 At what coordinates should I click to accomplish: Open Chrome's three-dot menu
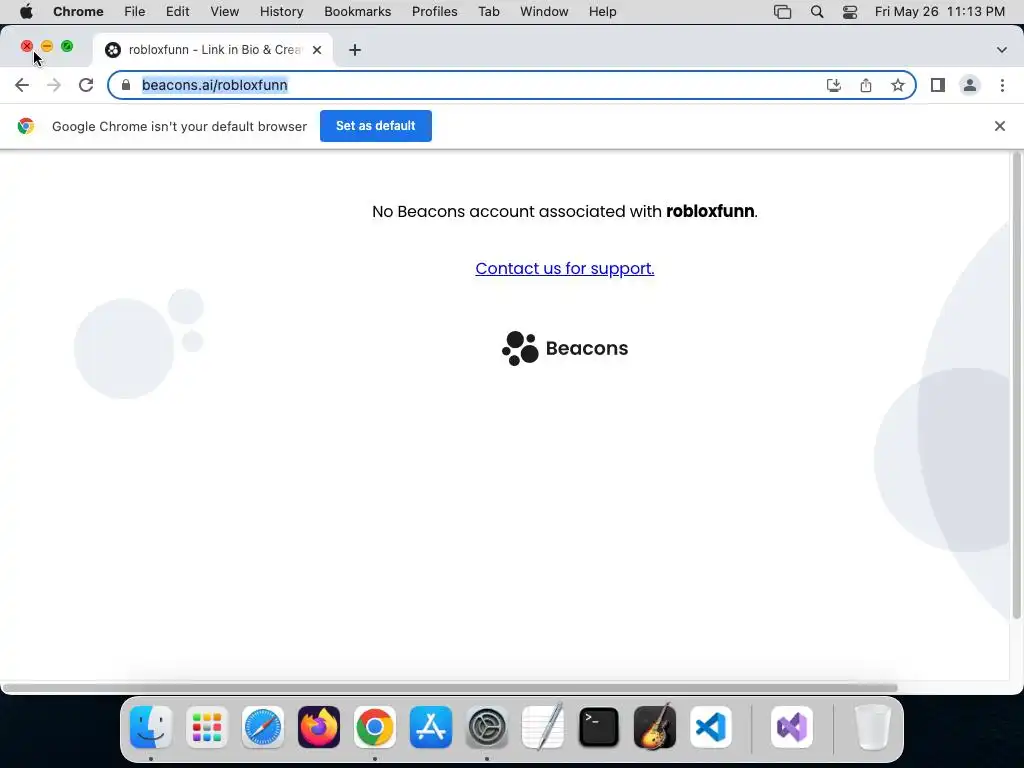point(1002,85)
